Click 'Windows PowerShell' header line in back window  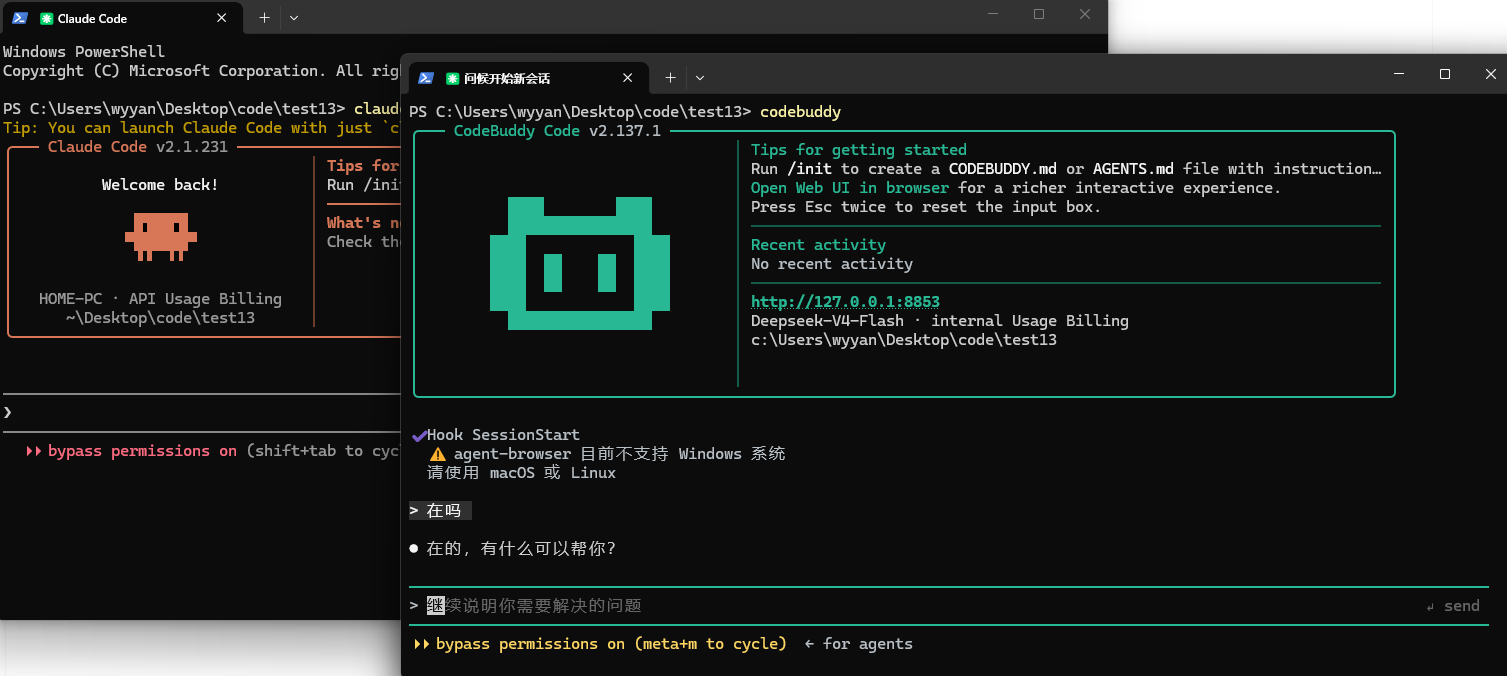tap(84, 52)
